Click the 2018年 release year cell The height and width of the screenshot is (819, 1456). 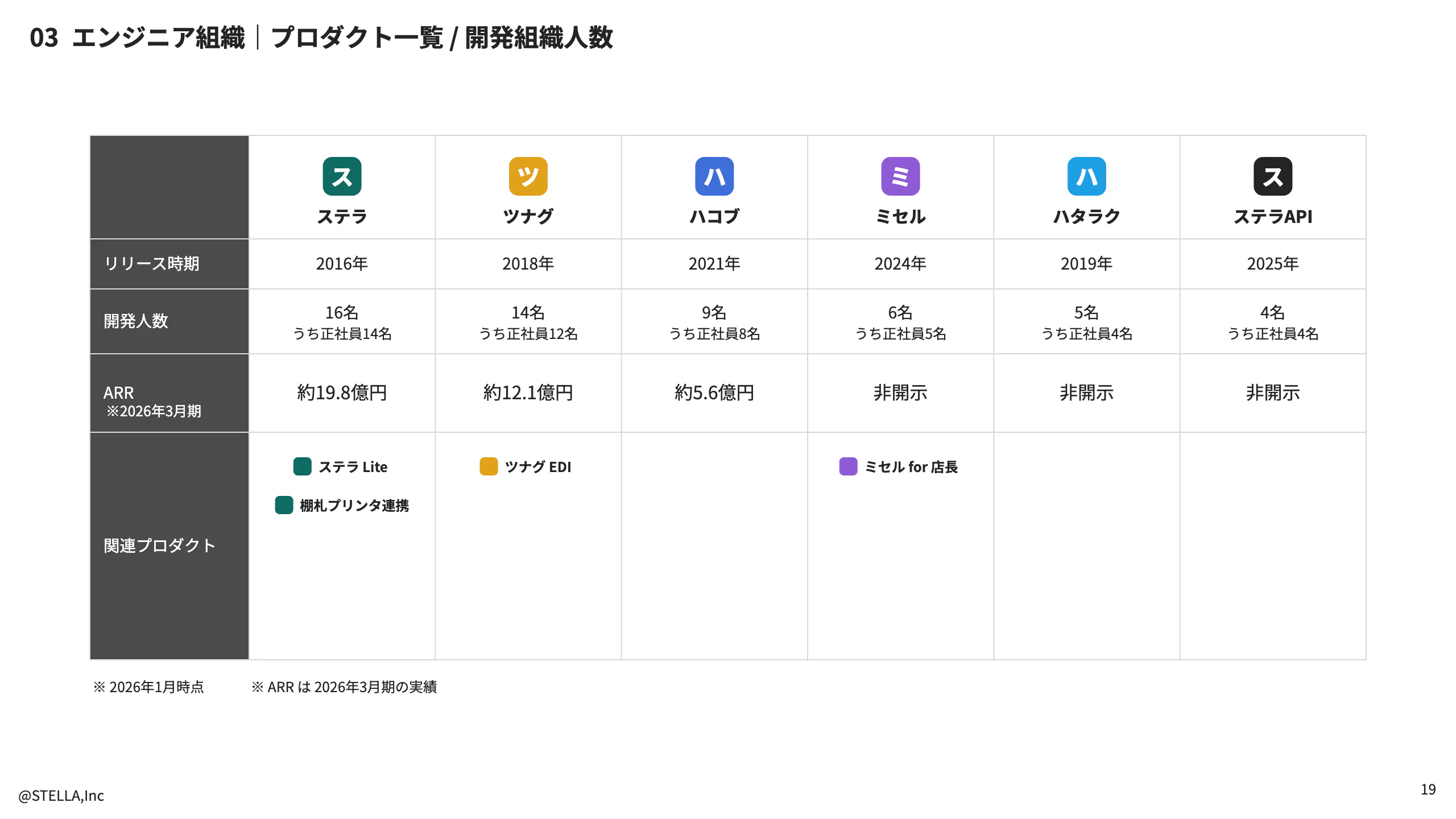pos(528,264)
